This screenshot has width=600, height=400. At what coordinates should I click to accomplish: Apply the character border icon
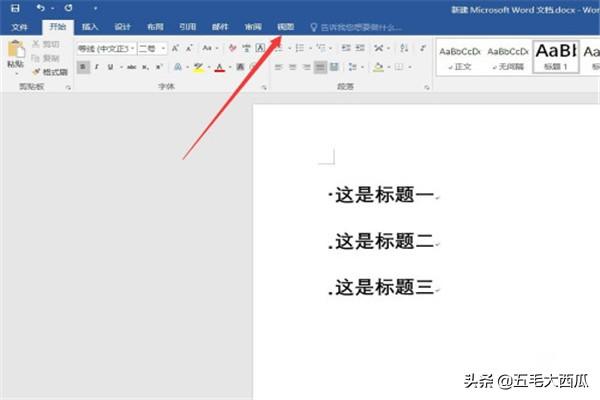(260, 48)
